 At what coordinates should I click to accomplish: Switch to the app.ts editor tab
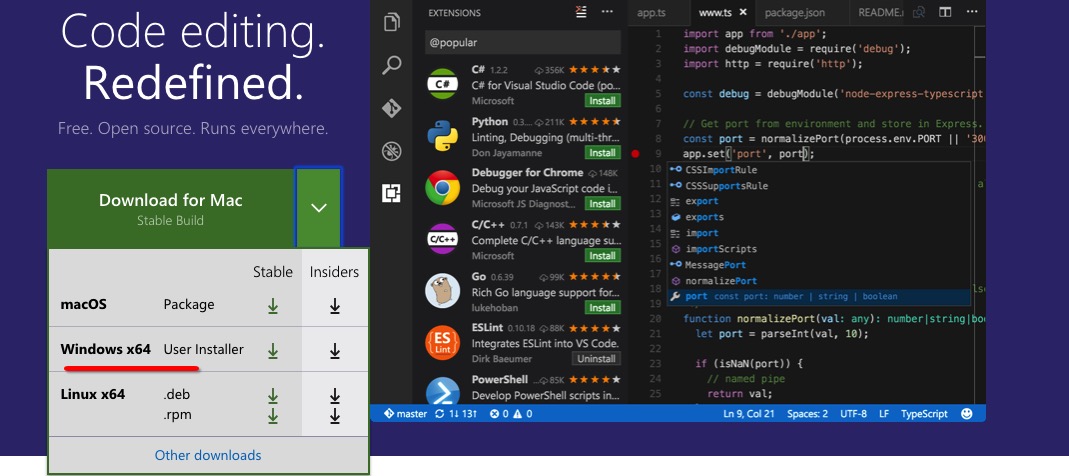[x=650, y=13]
